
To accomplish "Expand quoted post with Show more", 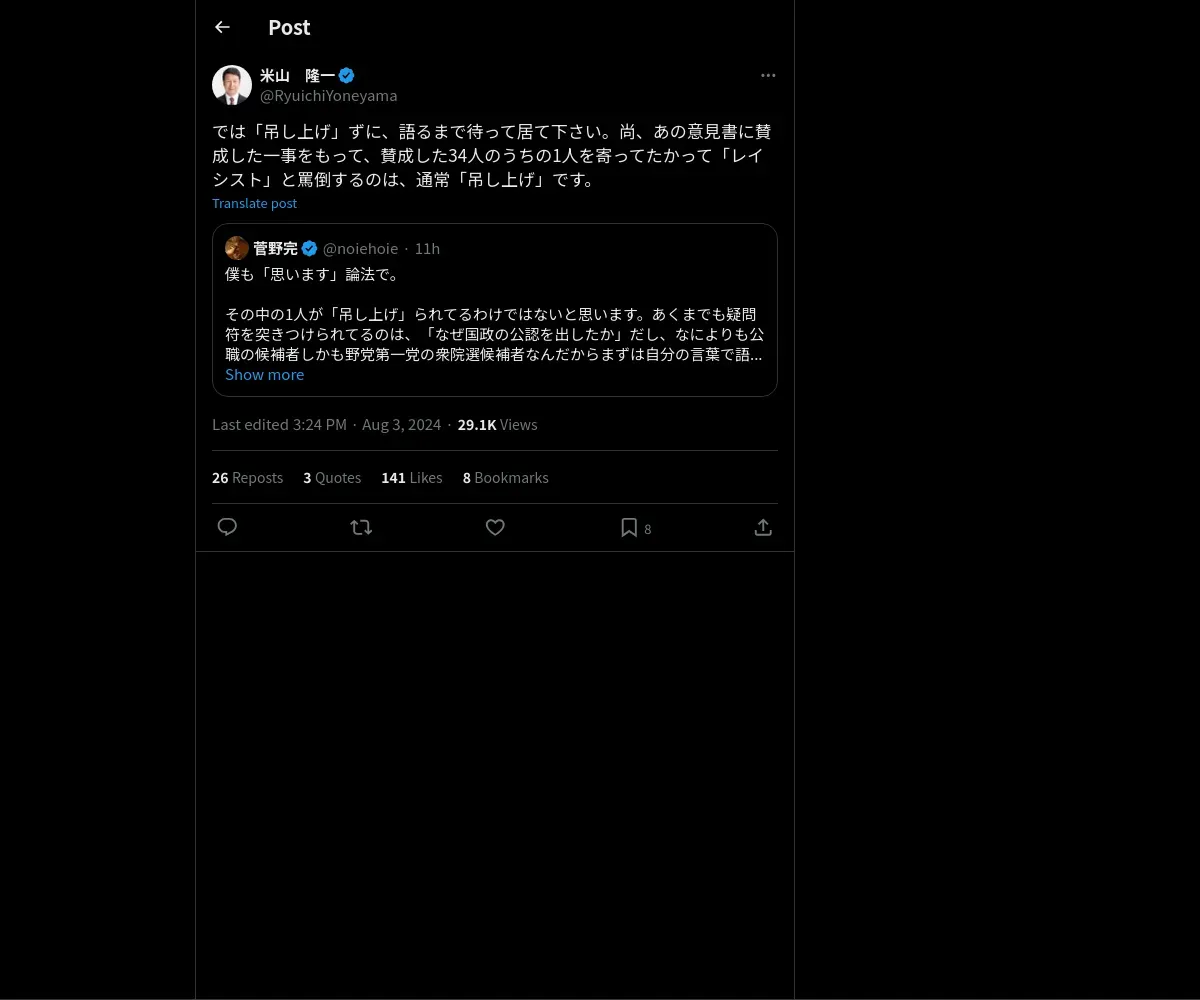I will (264, 375).
